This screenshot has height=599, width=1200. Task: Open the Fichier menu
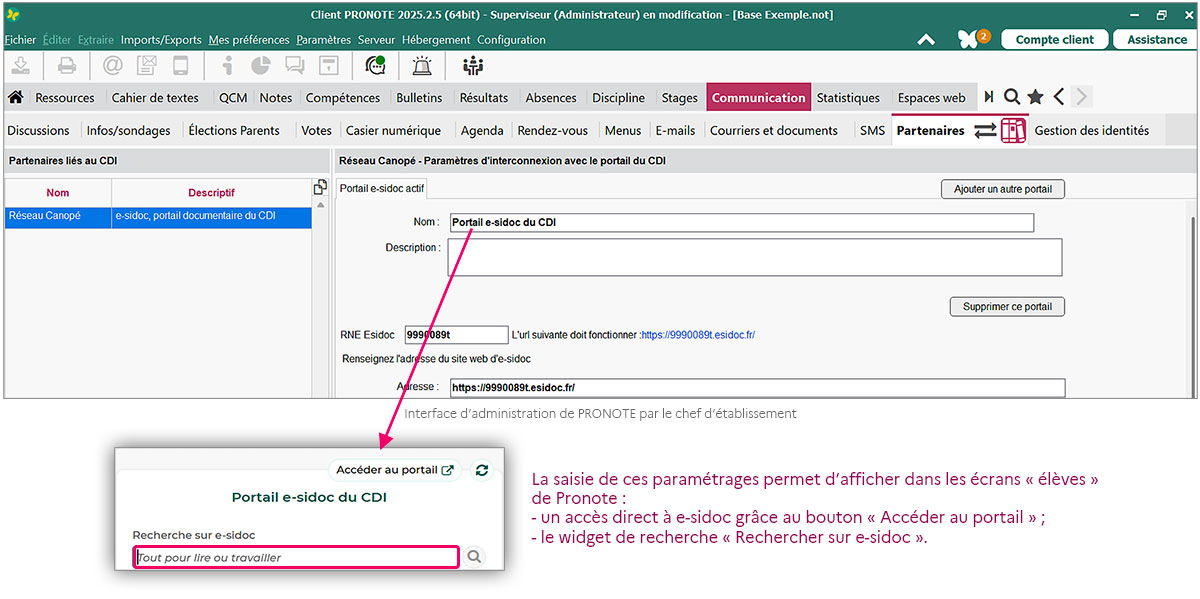pos(20,40)
